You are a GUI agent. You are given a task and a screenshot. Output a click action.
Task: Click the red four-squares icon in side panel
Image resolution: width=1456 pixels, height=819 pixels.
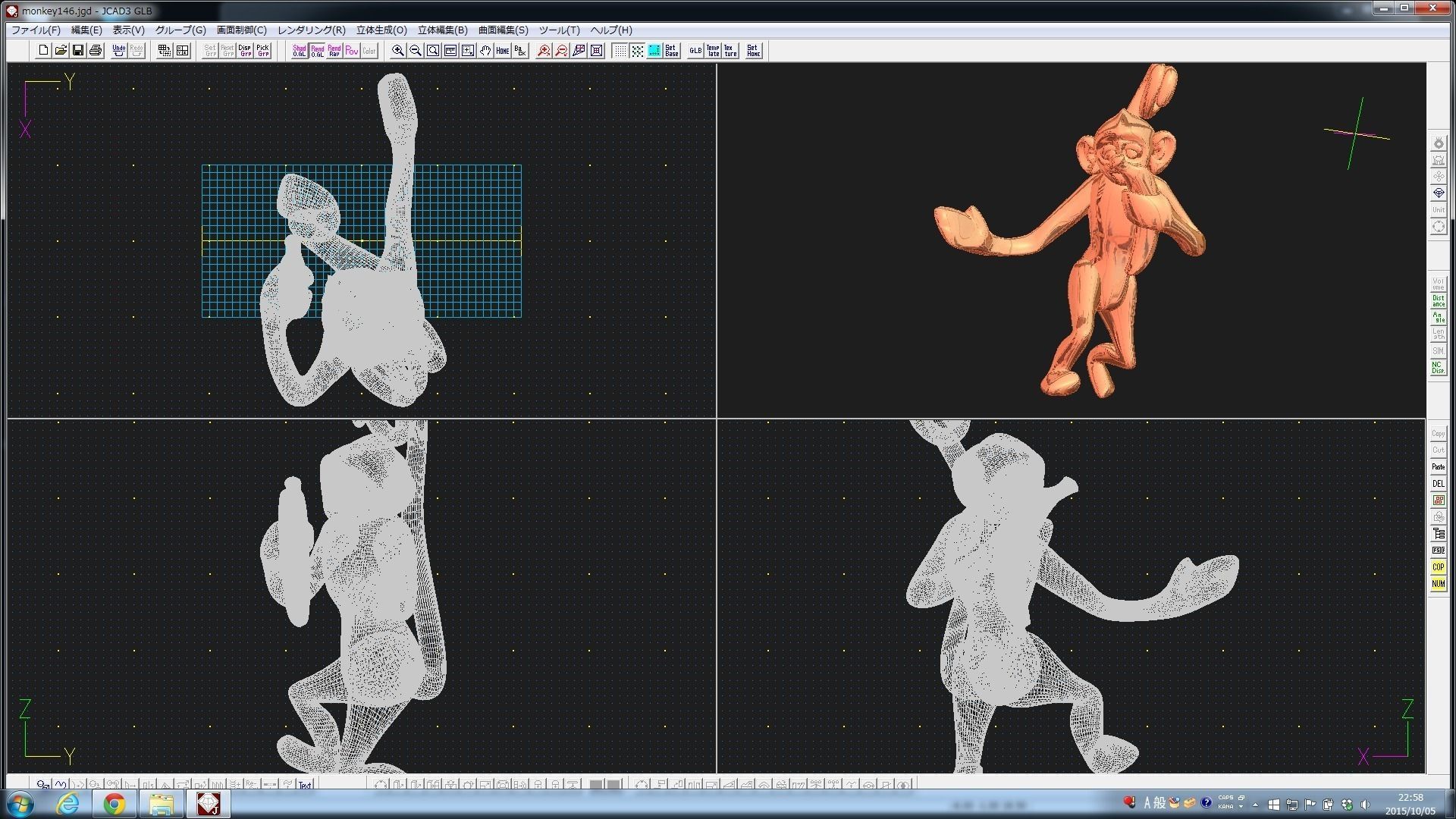(x=1438, y=500)
